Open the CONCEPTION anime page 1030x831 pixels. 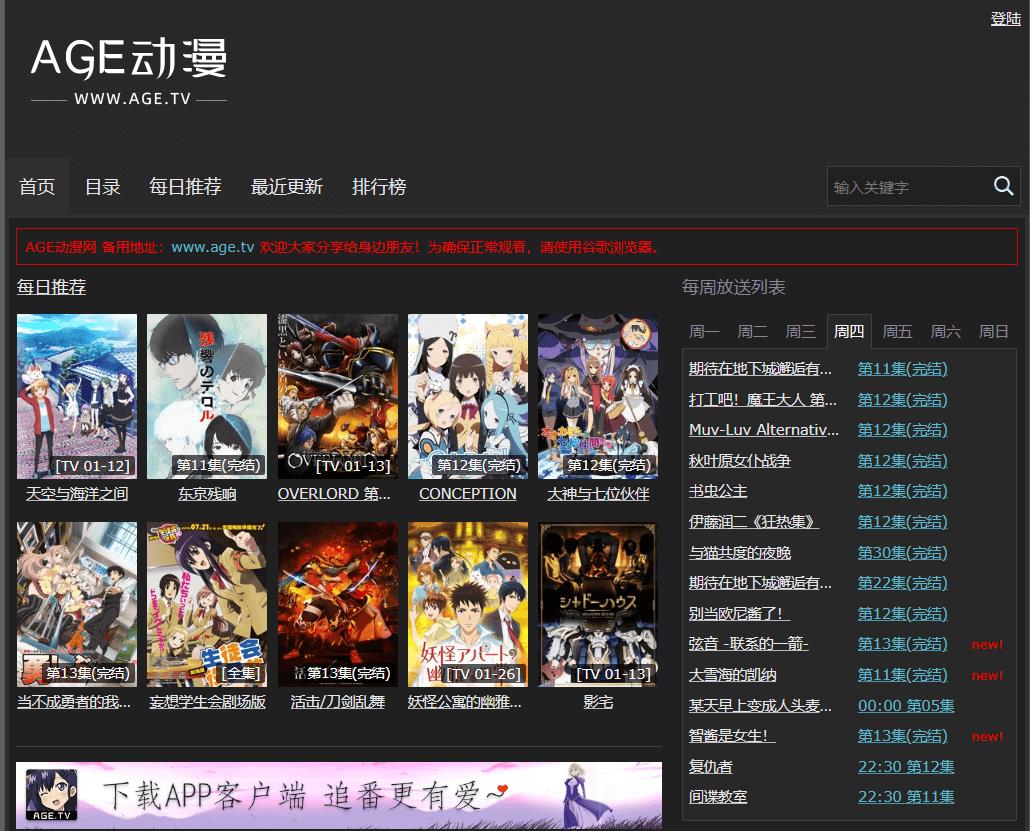pos(467,493)
